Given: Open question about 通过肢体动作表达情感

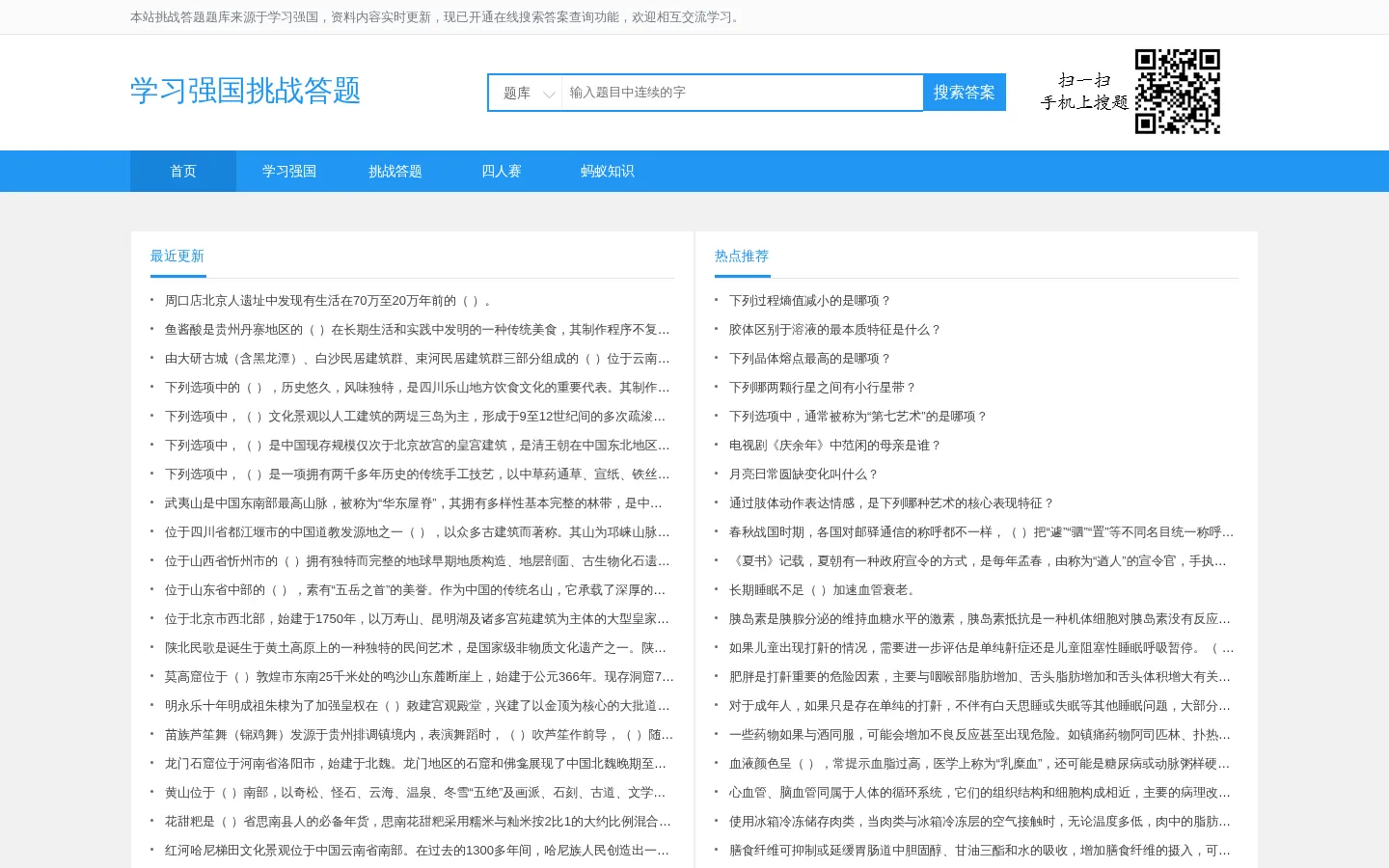Looking at the screenshot, I should [892, 503].
